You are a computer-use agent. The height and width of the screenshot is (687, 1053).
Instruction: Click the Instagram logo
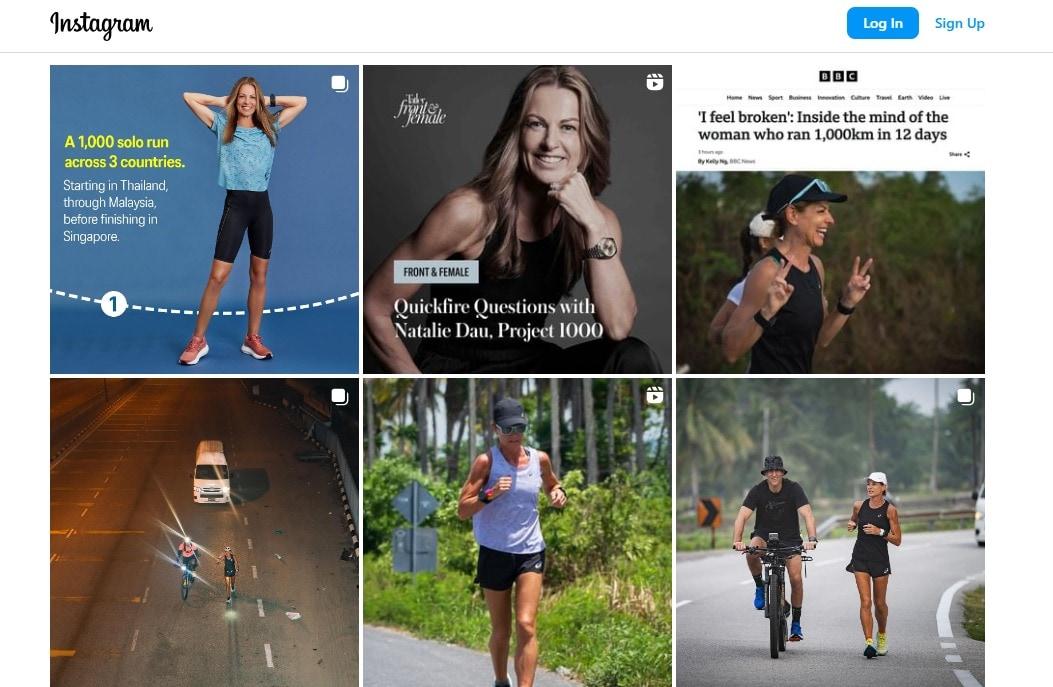coord(101,25)
